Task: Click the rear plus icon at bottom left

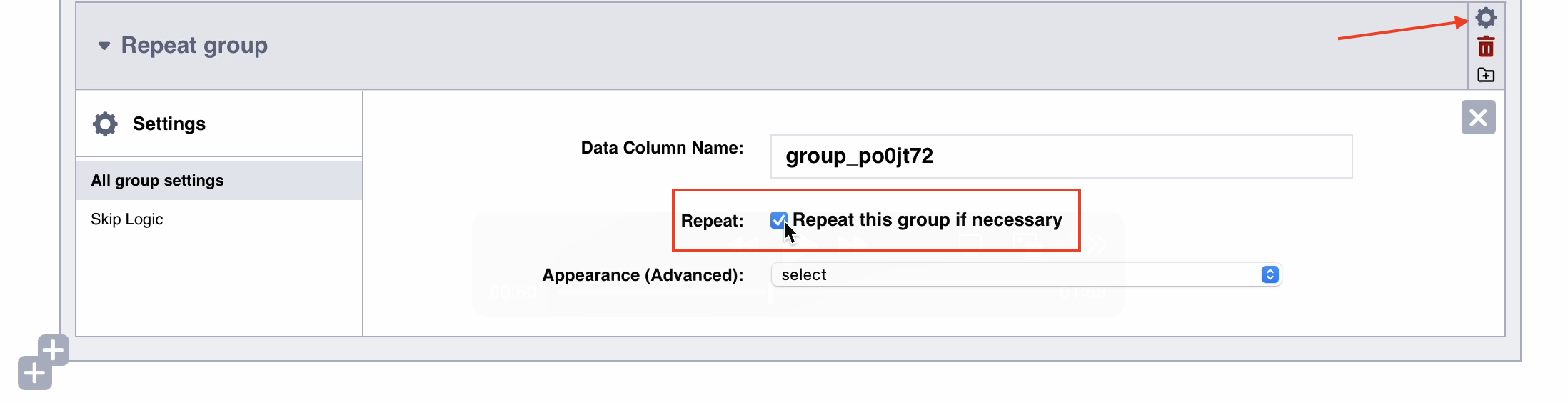Action: (54, 350)
